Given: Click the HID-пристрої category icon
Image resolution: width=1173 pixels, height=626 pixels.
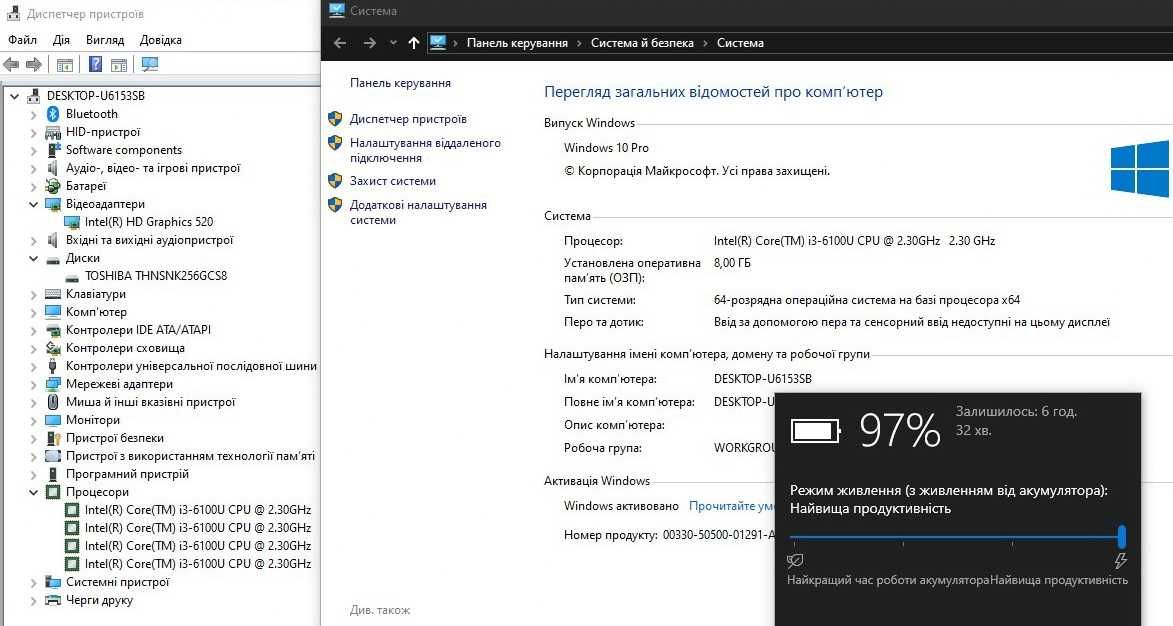Looking at the screenshot, I should point(52,132).
